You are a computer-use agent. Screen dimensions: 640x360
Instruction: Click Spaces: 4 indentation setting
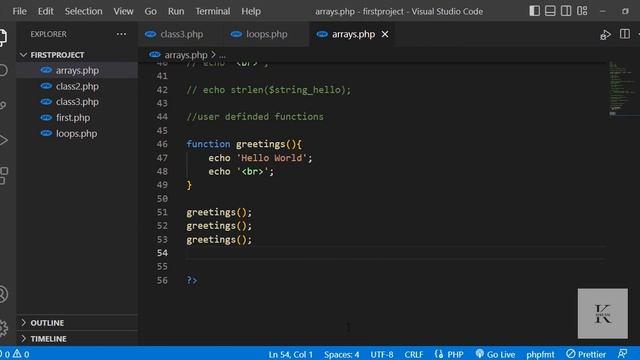tap(341, 354)
